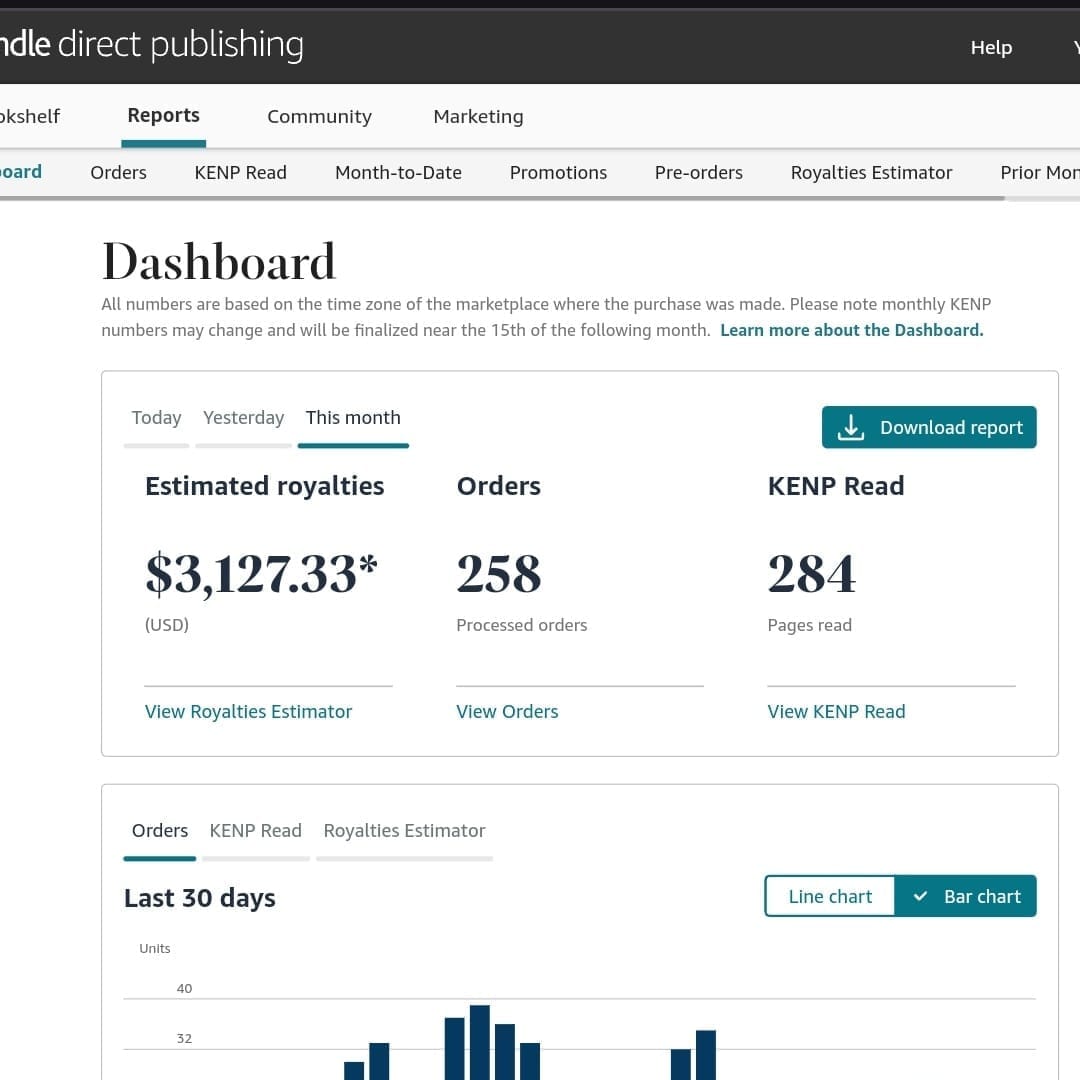Open the Orders report in the sub-navigation
Screen dimensions: 1080x1080
pyautogui.click(x=118, y=172)
